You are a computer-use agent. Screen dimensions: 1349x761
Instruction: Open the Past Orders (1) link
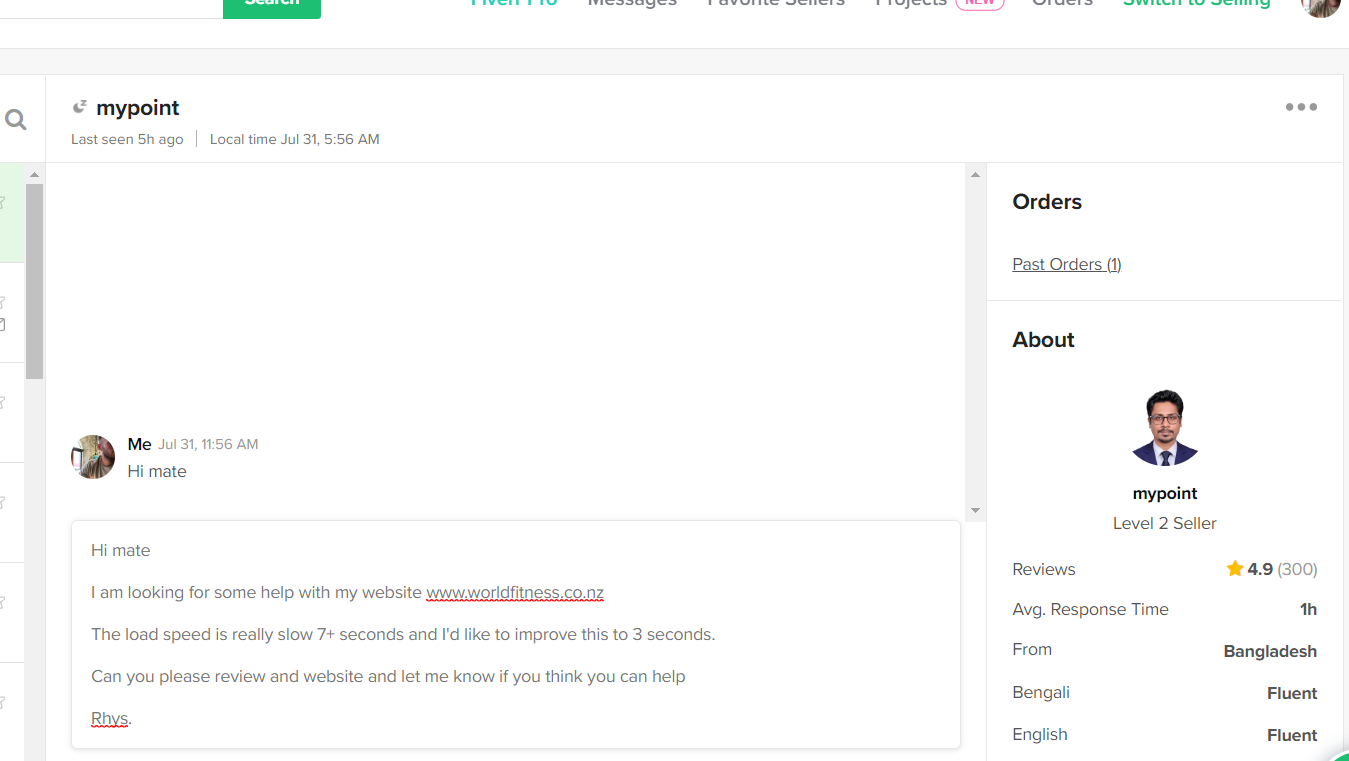tap(1067, 264)
